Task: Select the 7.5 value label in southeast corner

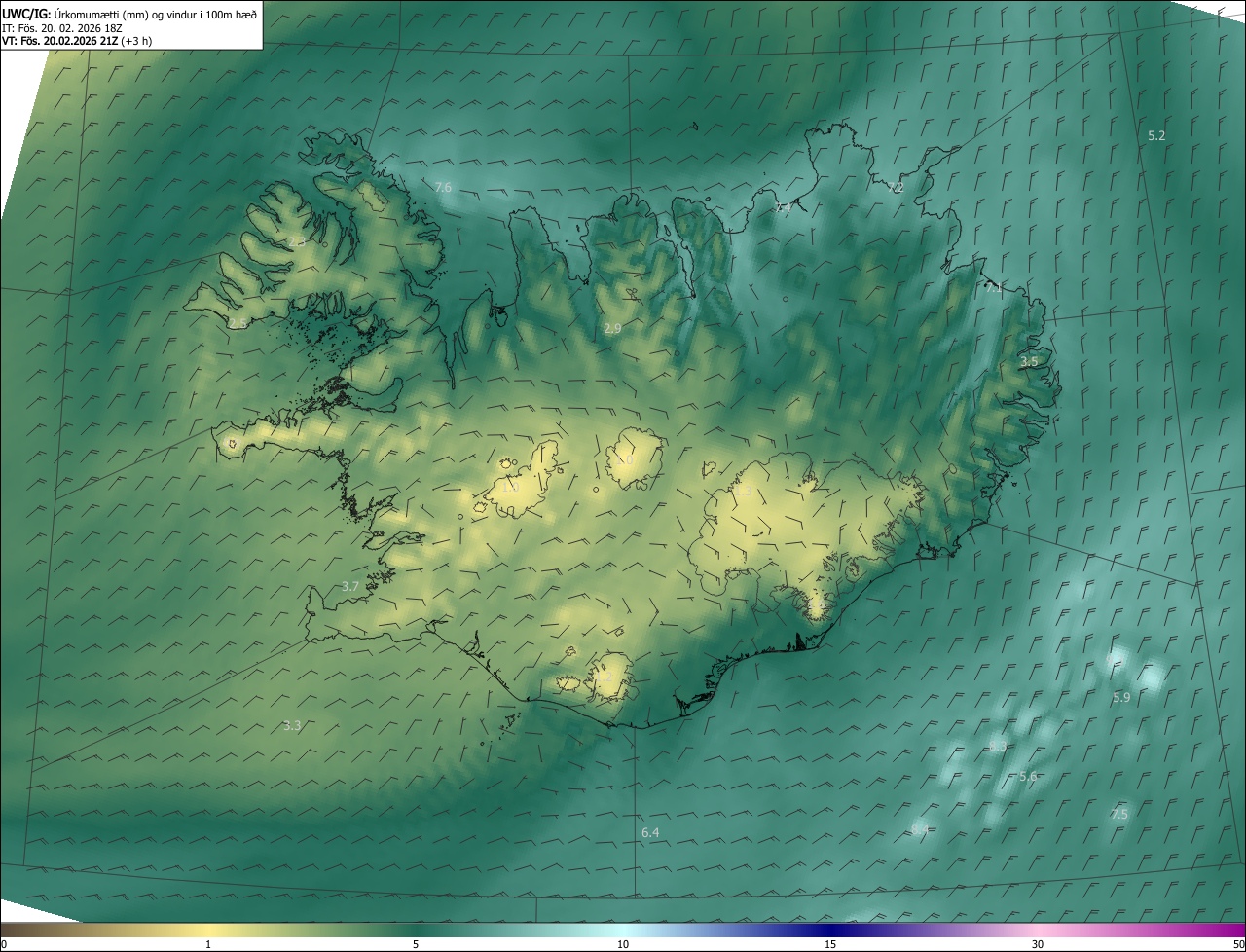Action: (1119, 814)
